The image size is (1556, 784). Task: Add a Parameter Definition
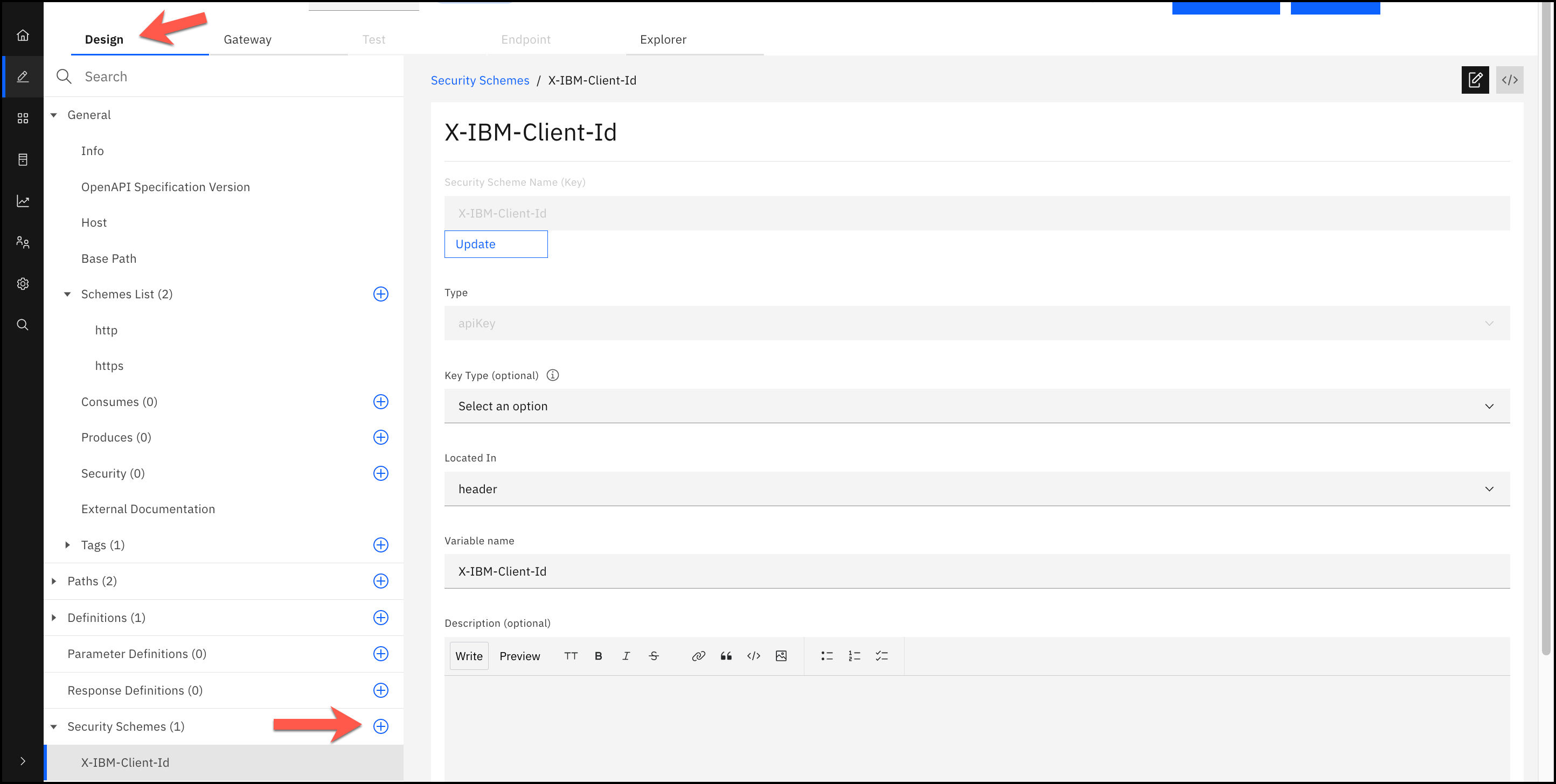(380, 654)
